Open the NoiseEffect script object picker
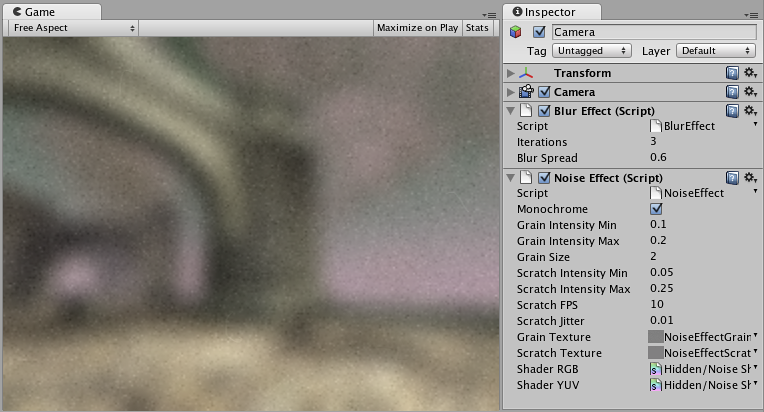Viewport: 764px width, 412px height. [755, 191]
